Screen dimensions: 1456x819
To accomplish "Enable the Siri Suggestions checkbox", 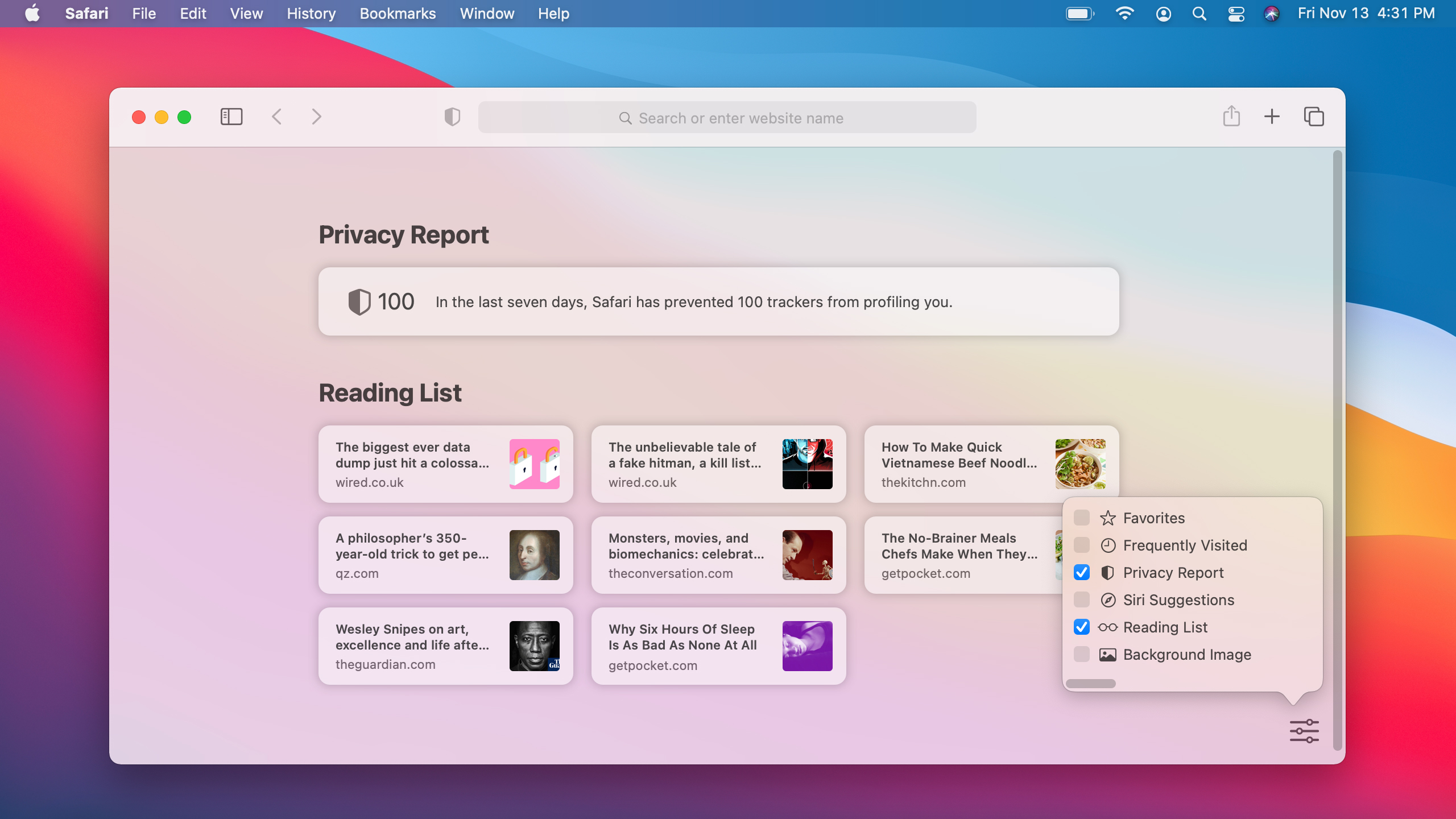I will 1081,600.
